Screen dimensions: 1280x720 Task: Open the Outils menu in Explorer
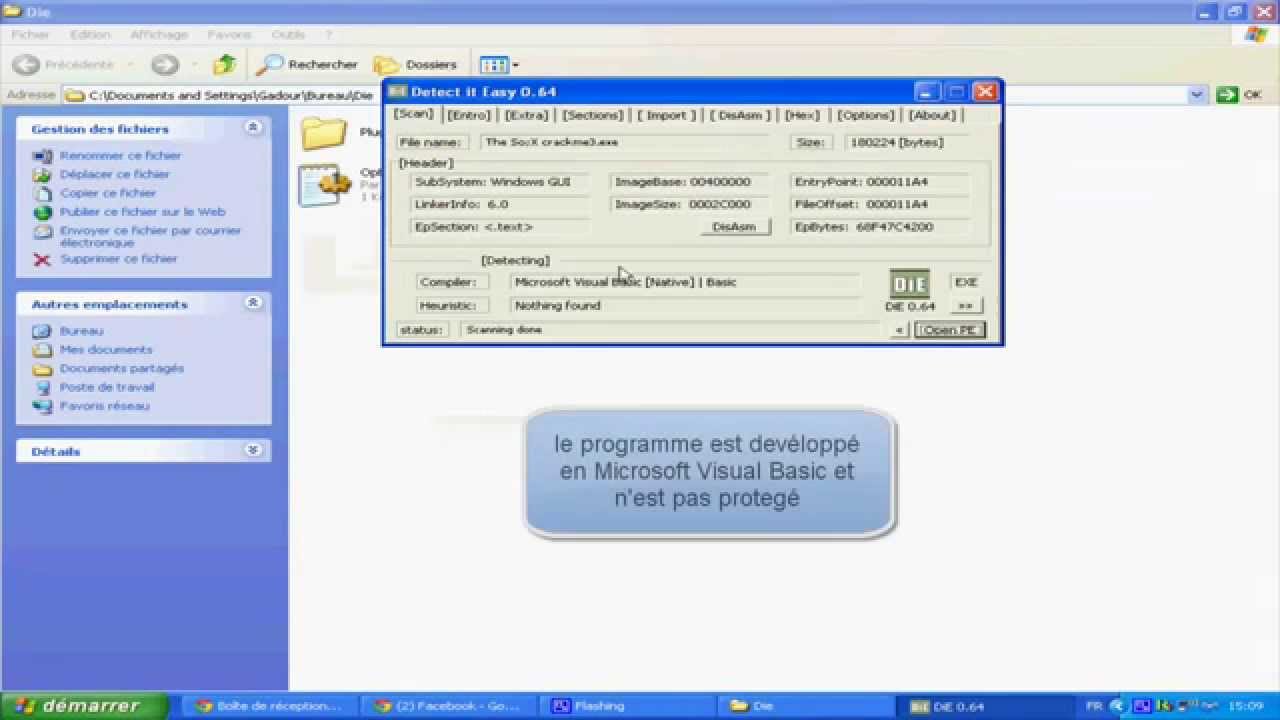click(288, 34)
